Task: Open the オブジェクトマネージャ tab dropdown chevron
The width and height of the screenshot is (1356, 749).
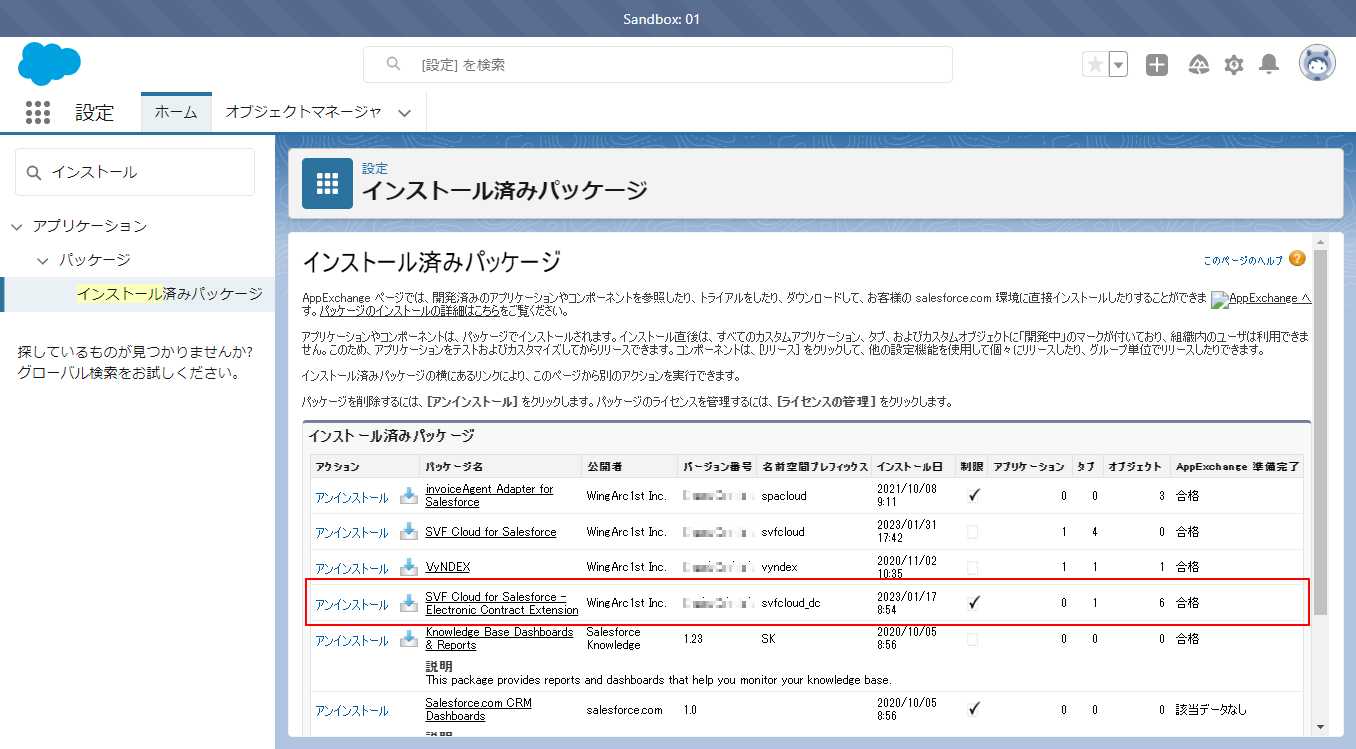Action: click(404, 113)
